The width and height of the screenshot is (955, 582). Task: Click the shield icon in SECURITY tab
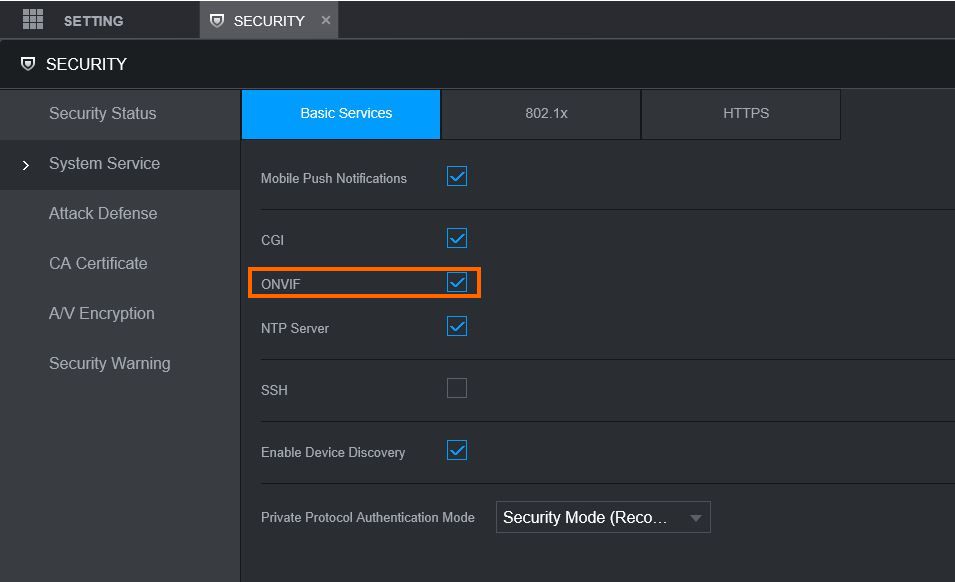[x=217, y=21]
